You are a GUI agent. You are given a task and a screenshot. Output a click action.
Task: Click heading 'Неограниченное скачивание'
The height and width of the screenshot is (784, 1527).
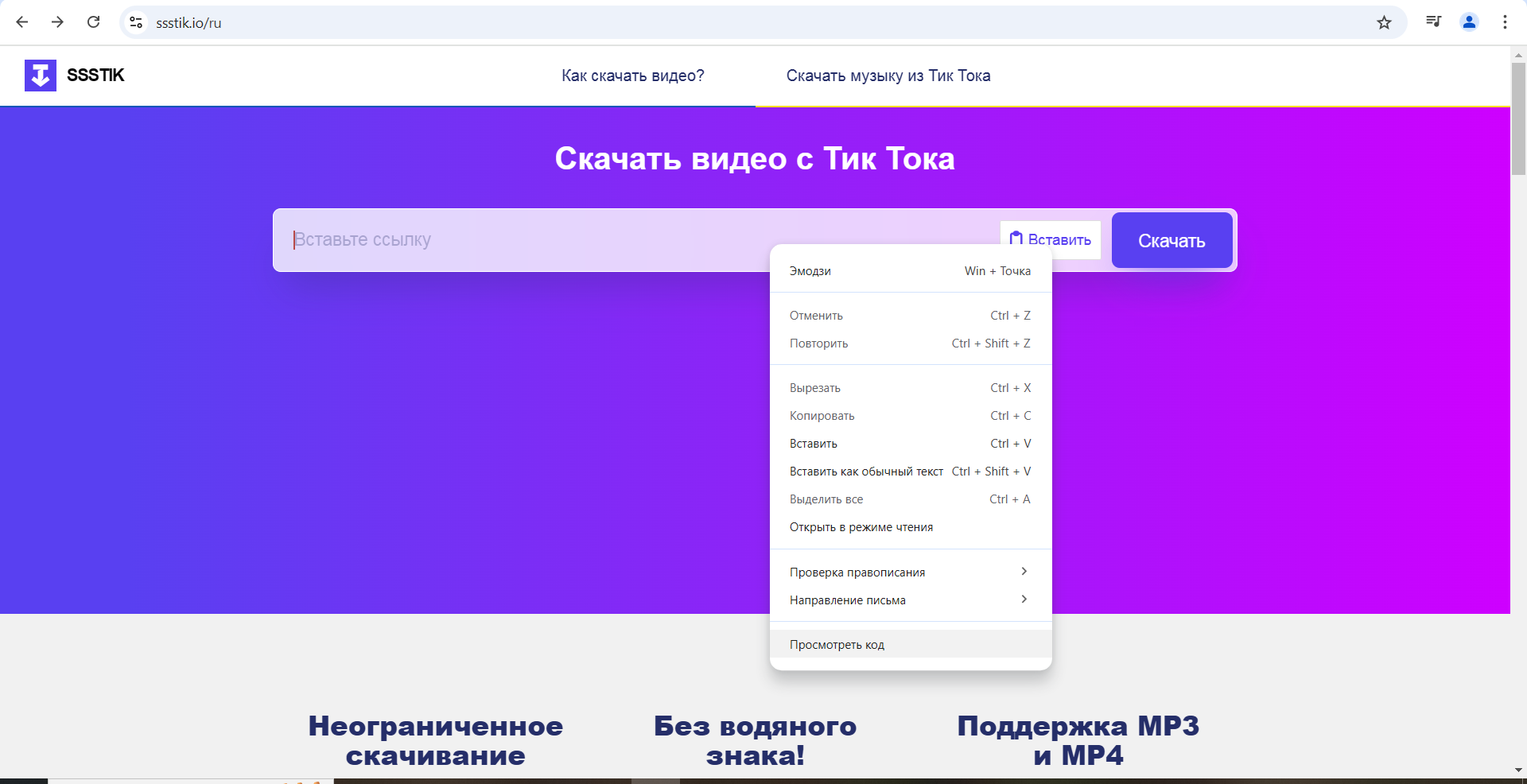pyautogui.click(x=436, y=740)
